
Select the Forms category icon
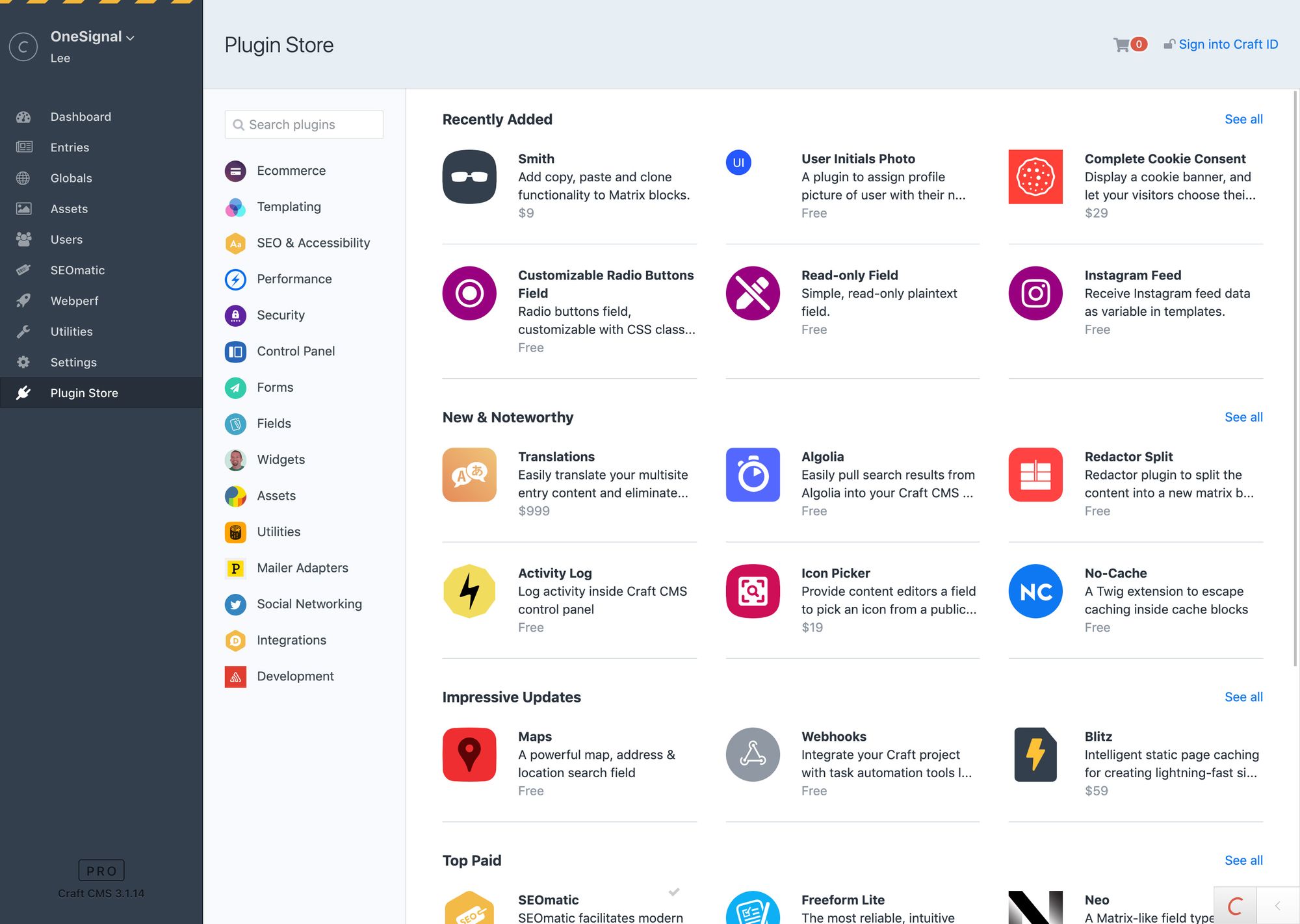(x=235, y=387)
